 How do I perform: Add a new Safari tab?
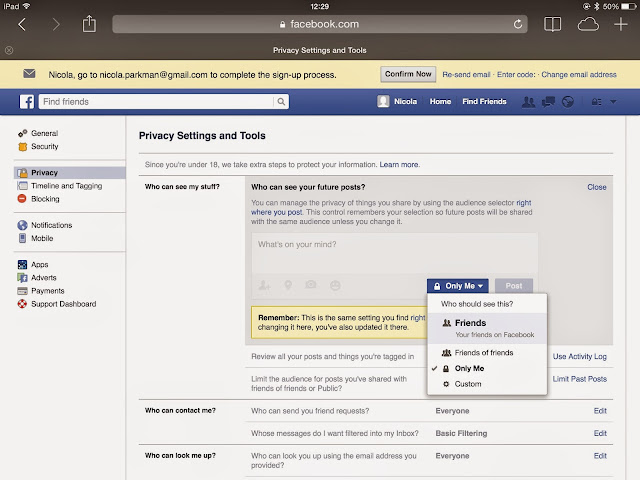click(620, 24)
